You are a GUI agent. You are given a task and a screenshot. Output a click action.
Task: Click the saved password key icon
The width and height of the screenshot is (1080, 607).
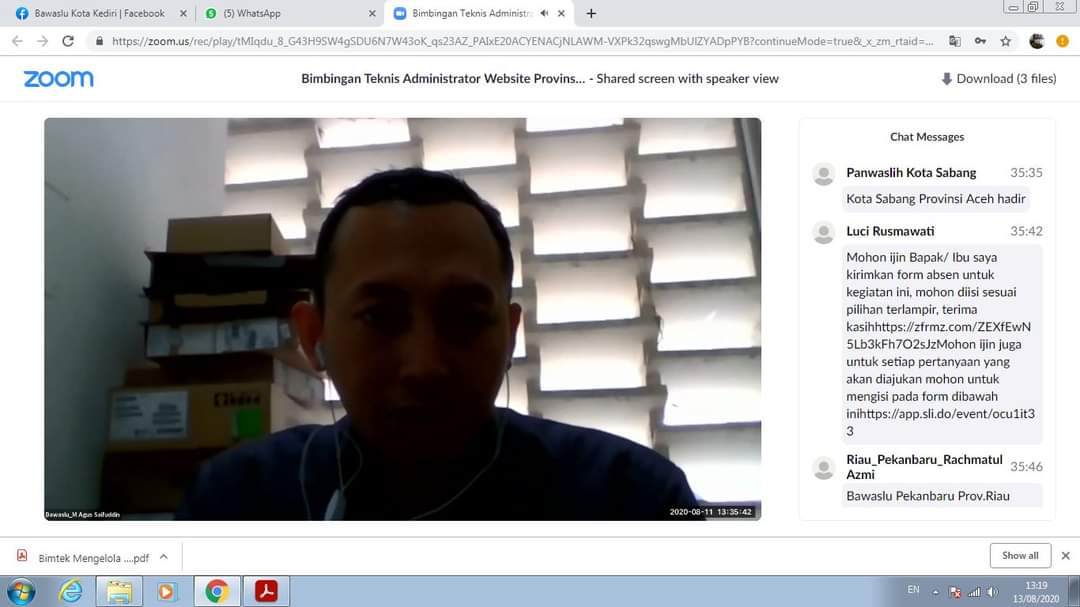(x=981, y=41)
